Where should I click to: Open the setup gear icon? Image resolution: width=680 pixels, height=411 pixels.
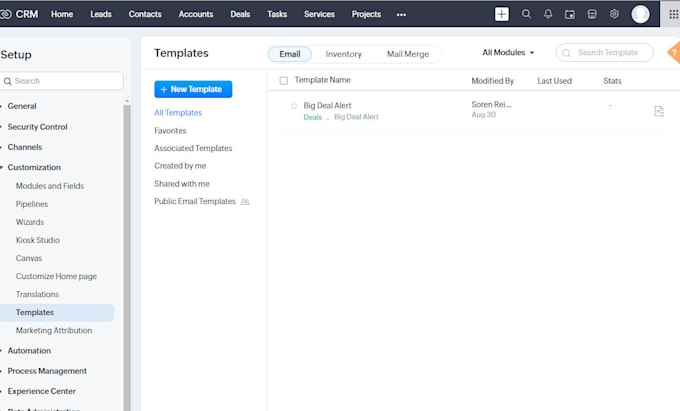[x=614, y=14]
